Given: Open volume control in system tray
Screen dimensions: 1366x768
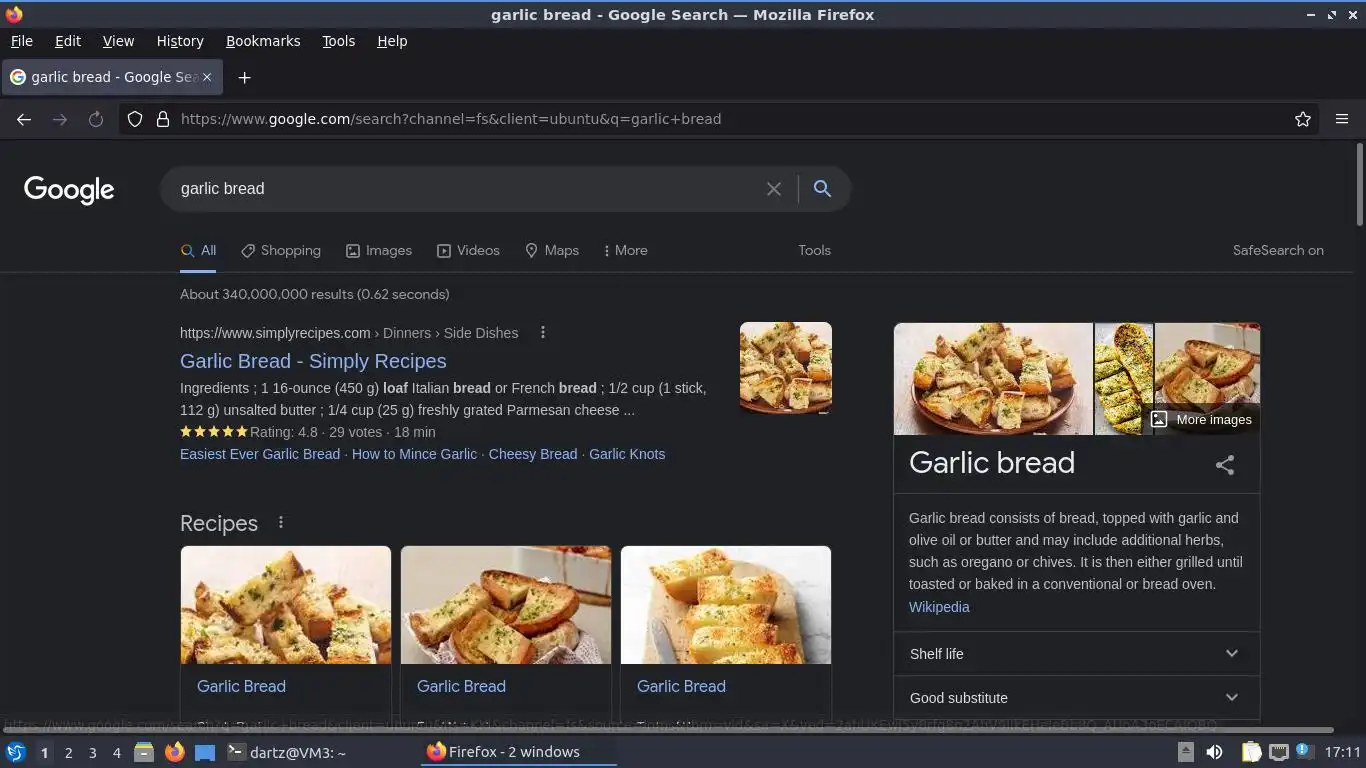Looking at the screenshot, I should [1214, 752].
